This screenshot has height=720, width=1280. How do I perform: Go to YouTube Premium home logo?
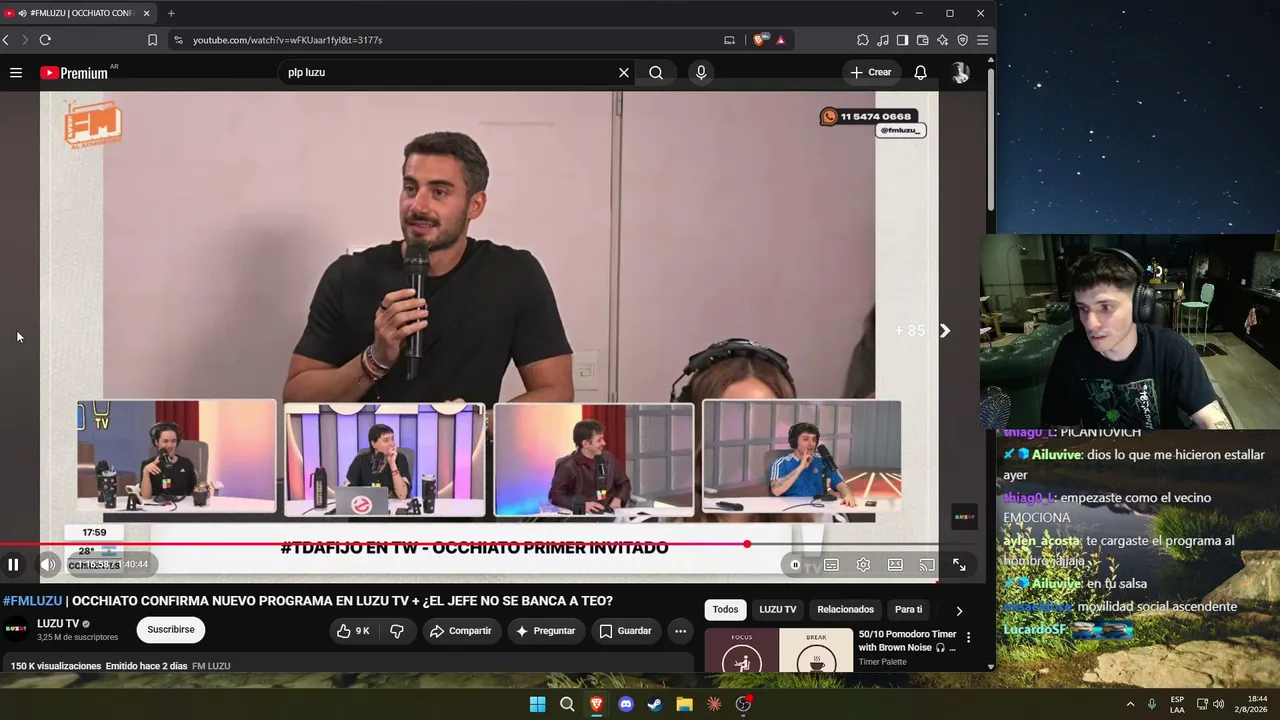pyautogui.click(x=74, y=72)
